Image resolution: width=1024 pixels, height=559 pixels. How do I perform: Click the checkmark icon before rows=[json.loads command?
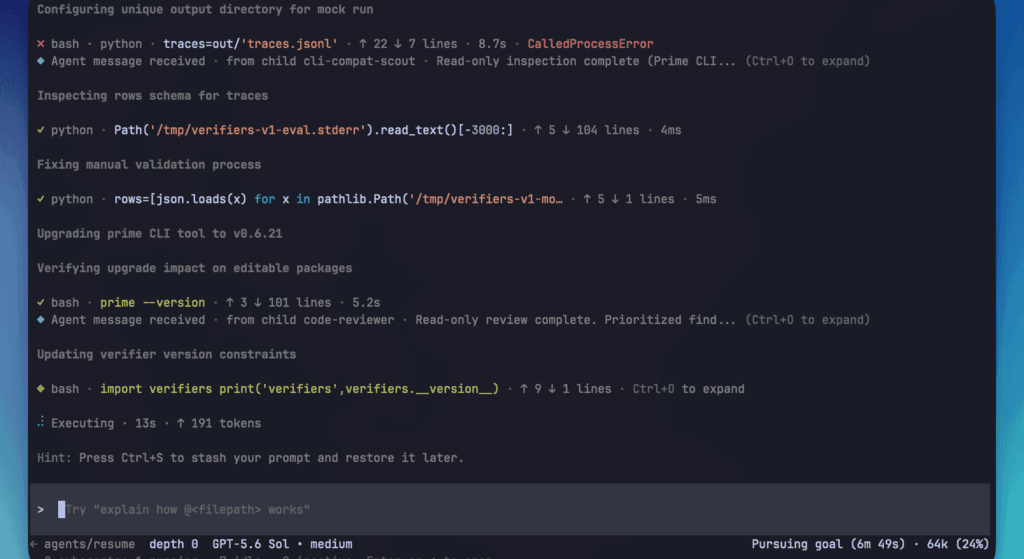[x=40, y=199]
